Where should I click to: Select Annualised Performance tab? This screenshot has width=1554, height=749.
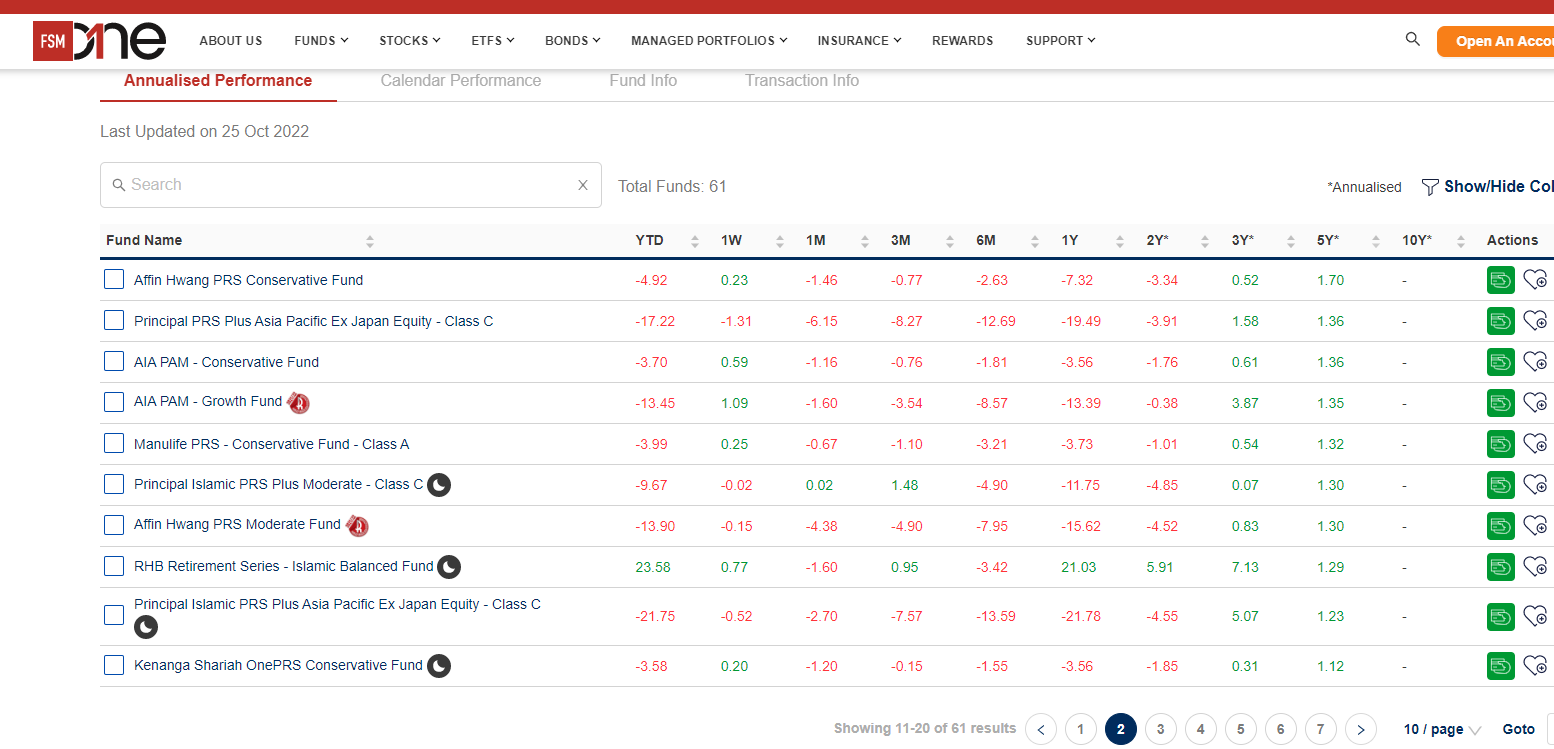(218, 81)
